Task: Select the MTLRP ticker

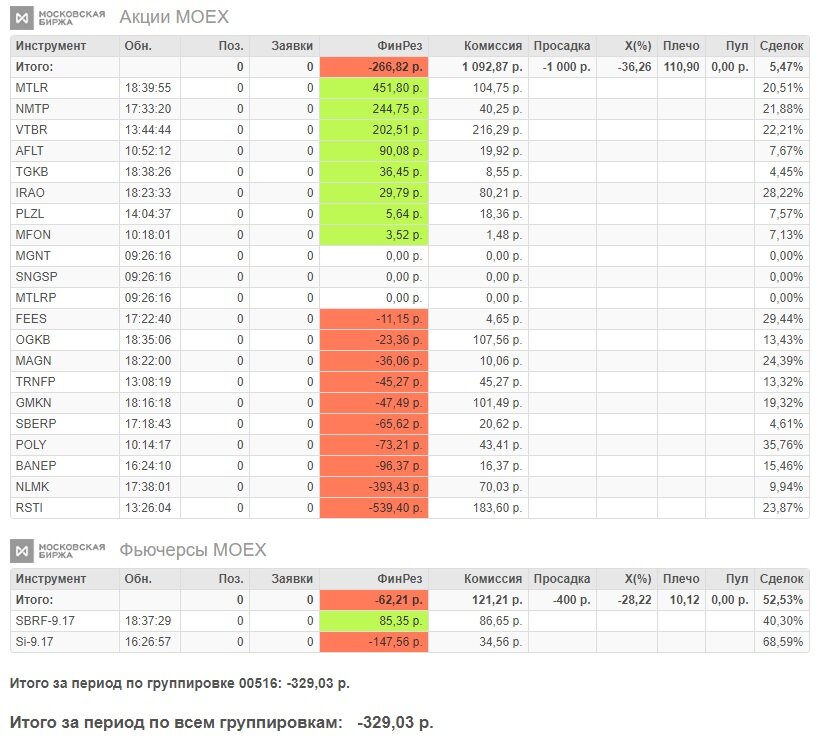Action: 36,297
